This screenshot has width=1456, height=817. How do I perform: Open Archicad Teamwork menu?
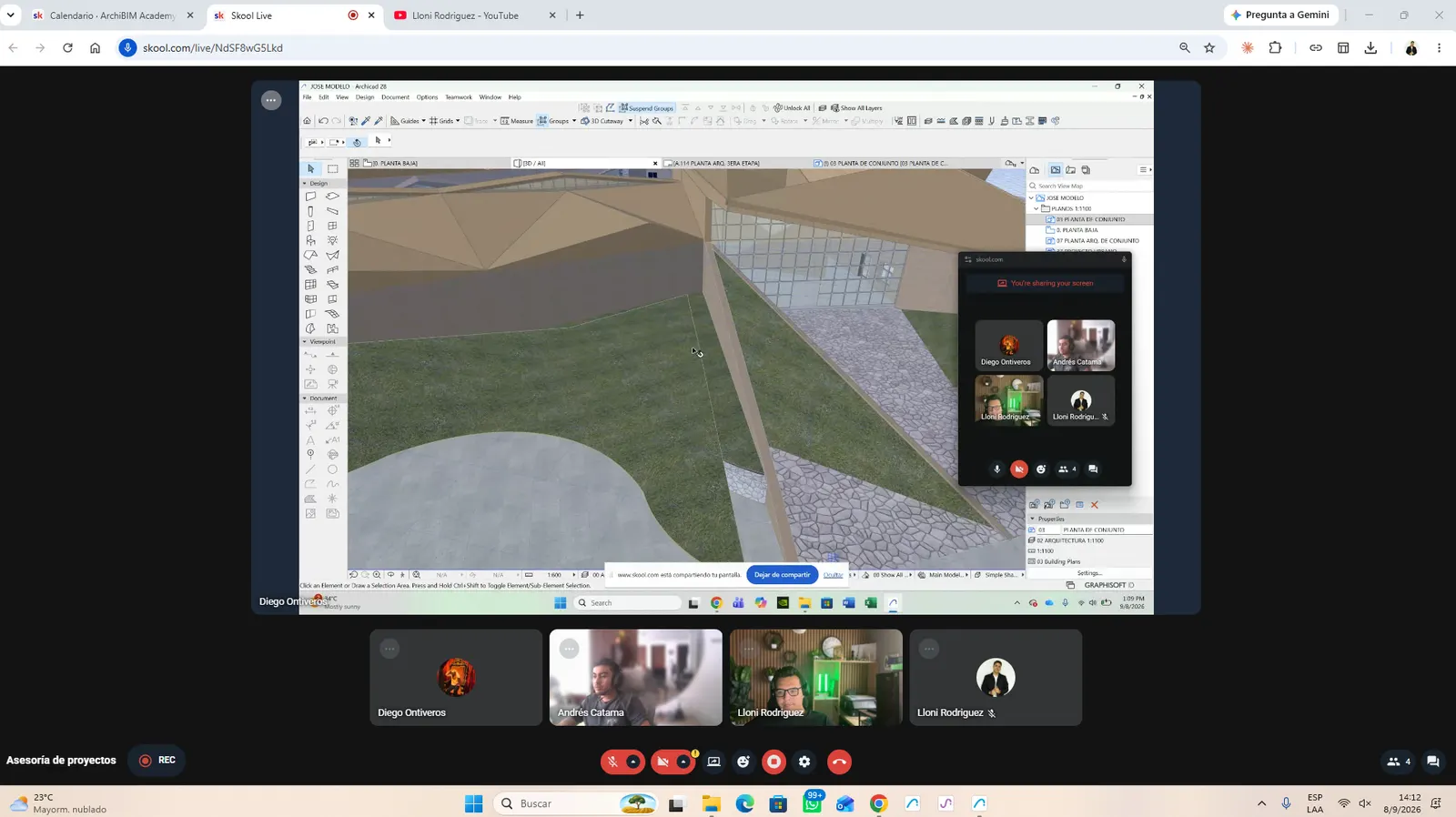(x=459, y=97)
